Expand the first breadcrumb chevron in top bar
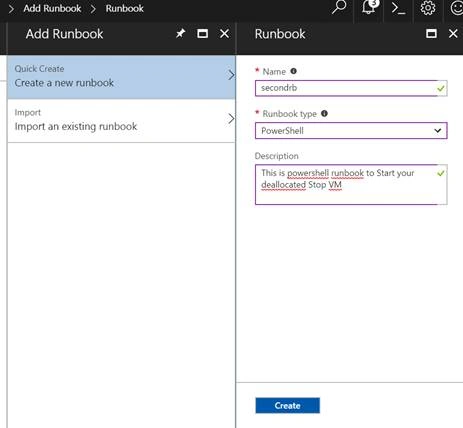The height and width of the screenshot is (428, 463). pos(11,8)
